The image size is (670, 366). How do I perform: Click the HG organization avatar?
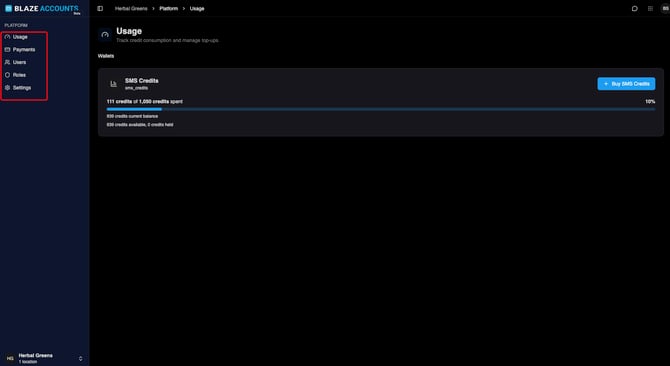(10, 358)
